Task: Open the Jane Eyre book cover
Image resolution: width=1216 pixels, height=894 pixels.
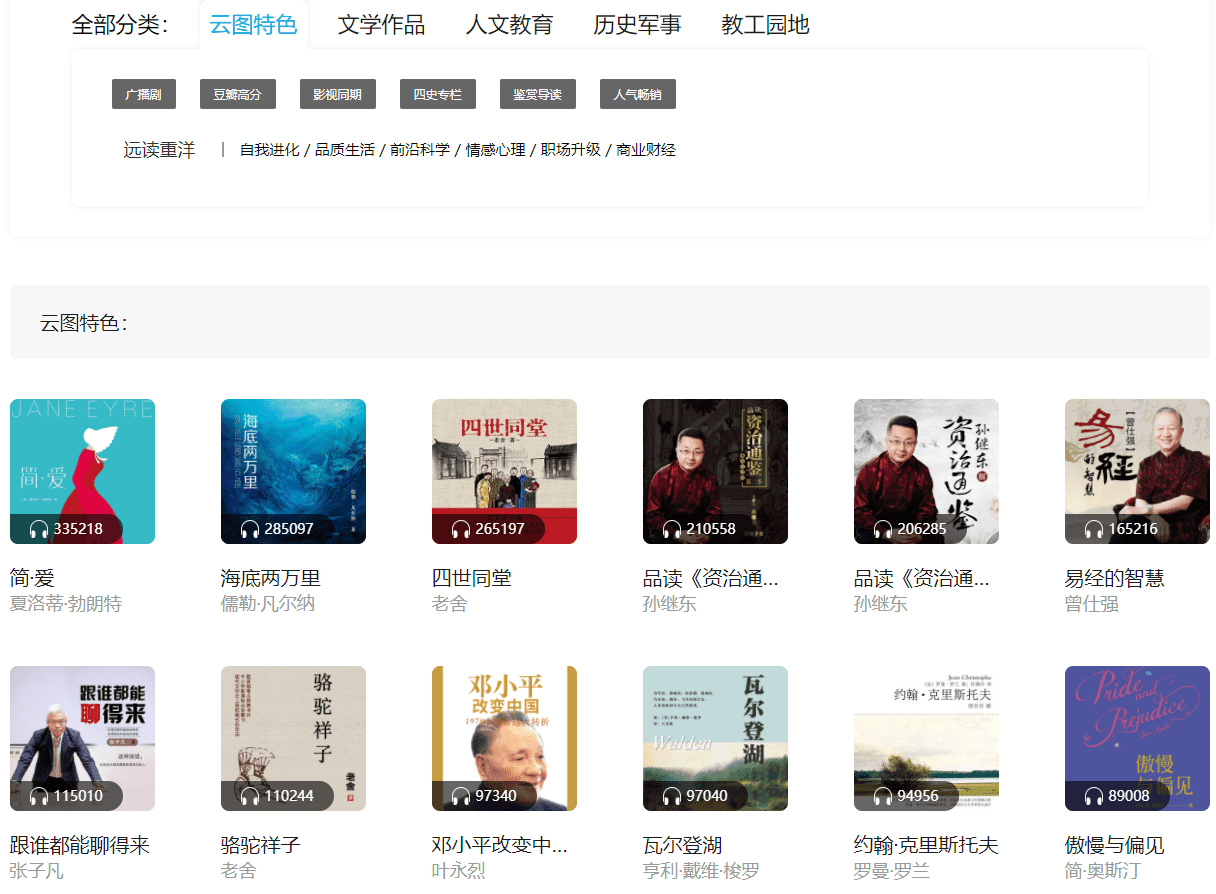Action: [x=82, y=471]
